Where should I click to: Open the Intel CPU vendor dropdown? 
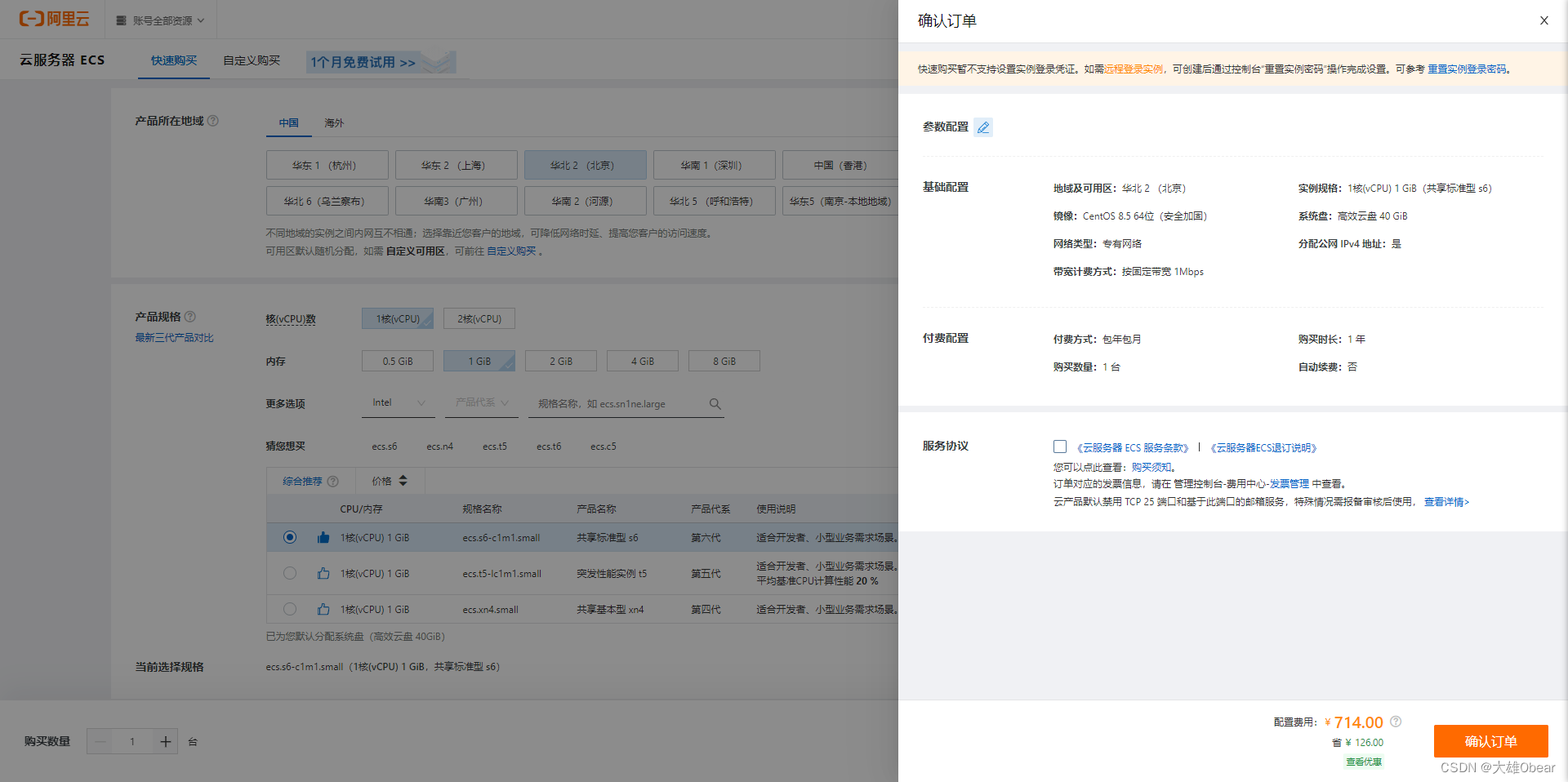point(398,402)
